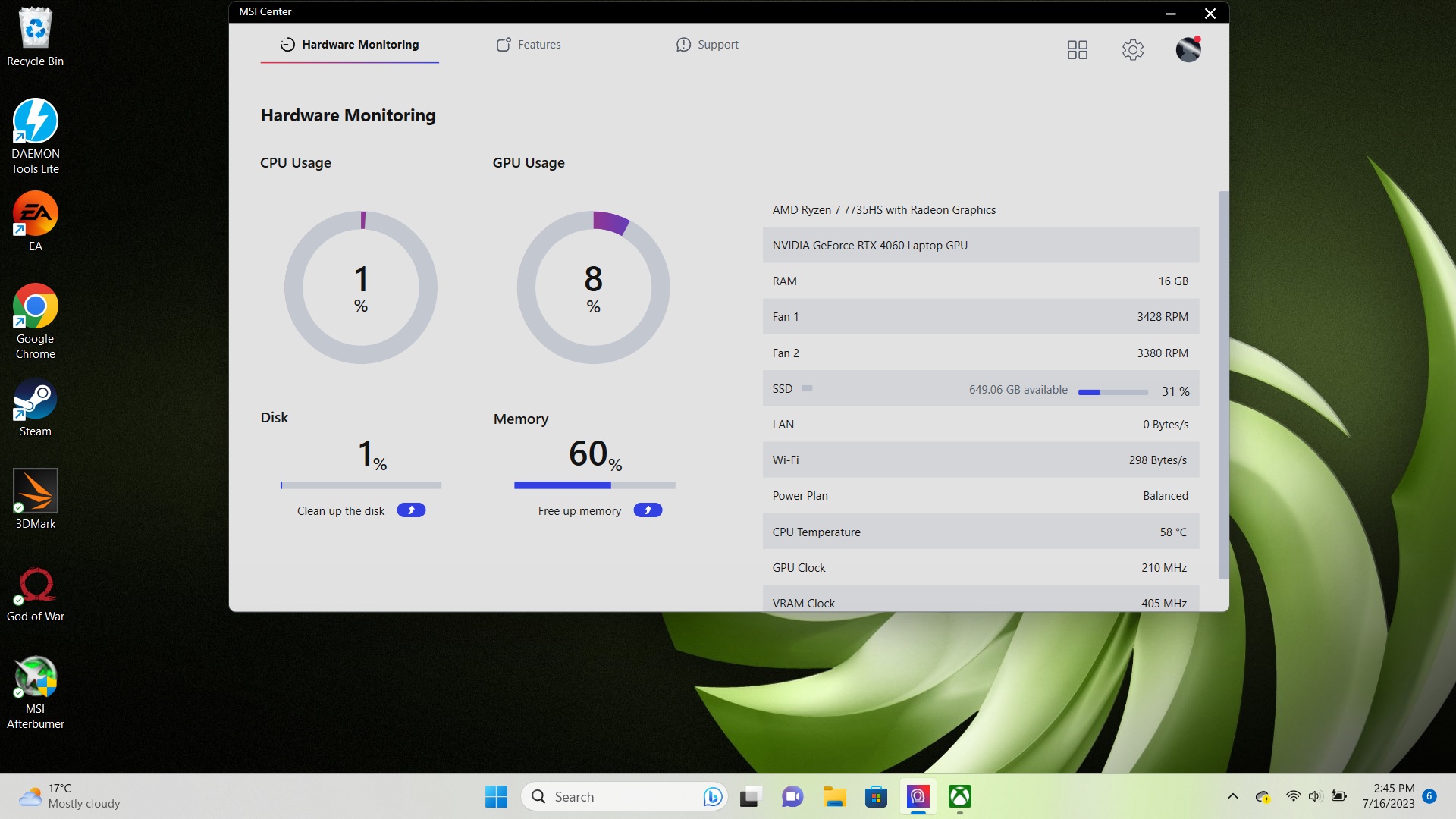Open the weather widget showing 17°C
This screenshot has height=819, width=1456.
coord(70,796)
